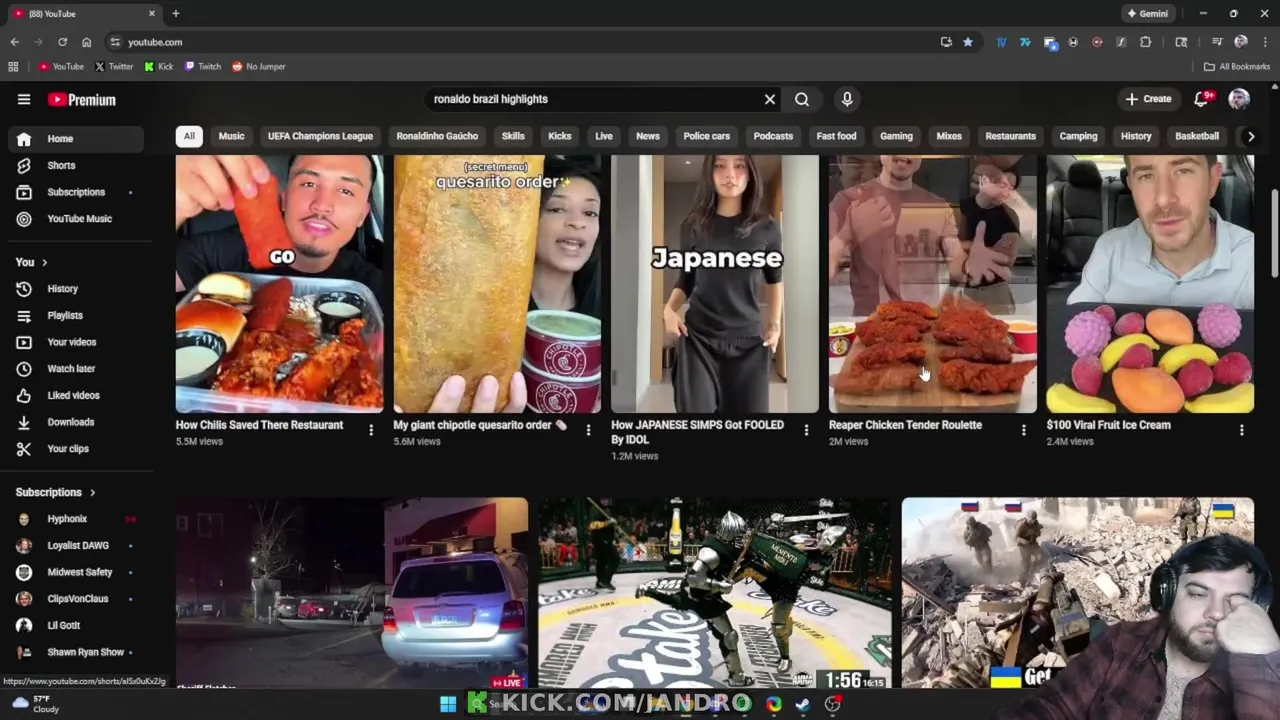Play the armored knight fight video
Screen dimensions: 1280x720
tap(715, 593)
